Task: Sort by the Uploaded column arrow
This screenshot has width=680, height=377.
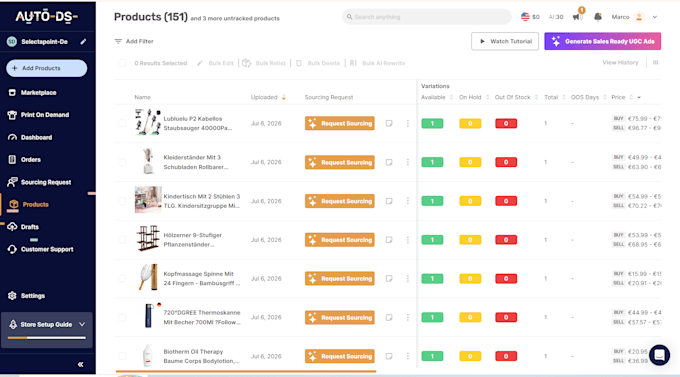Action: tap(284, 97)
